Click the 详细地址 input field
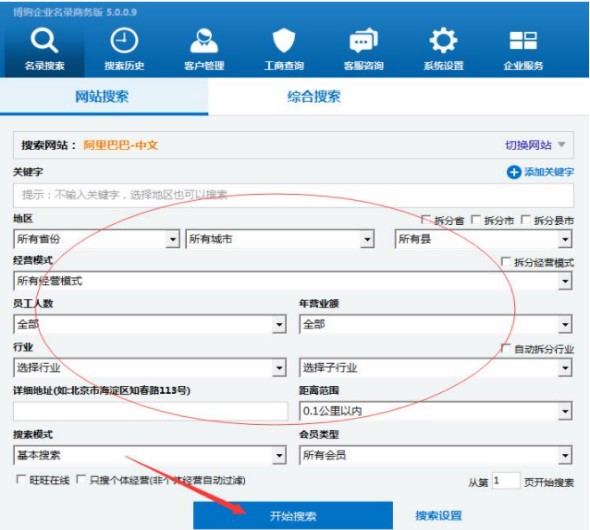 [151, 411]
